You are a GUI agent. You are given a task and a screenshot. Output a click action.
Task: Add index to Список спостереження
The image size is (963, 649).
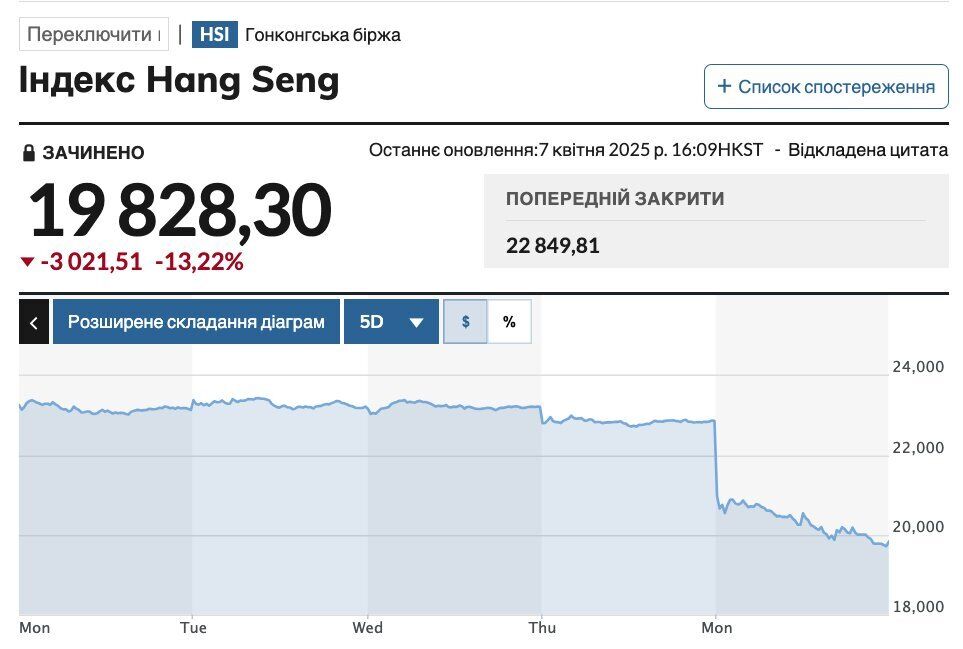(x=826, y=87)
